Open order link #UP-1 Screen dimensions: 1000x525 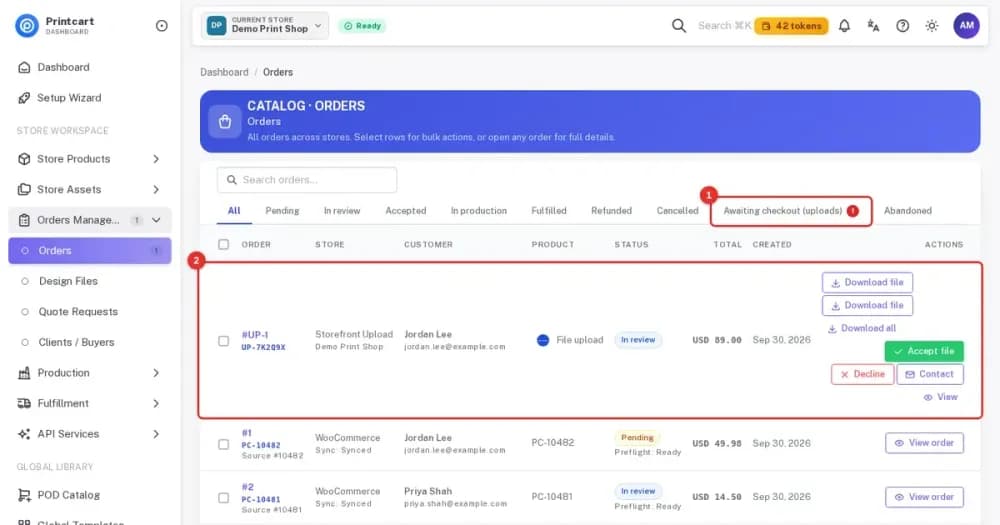tap(254, 334)
